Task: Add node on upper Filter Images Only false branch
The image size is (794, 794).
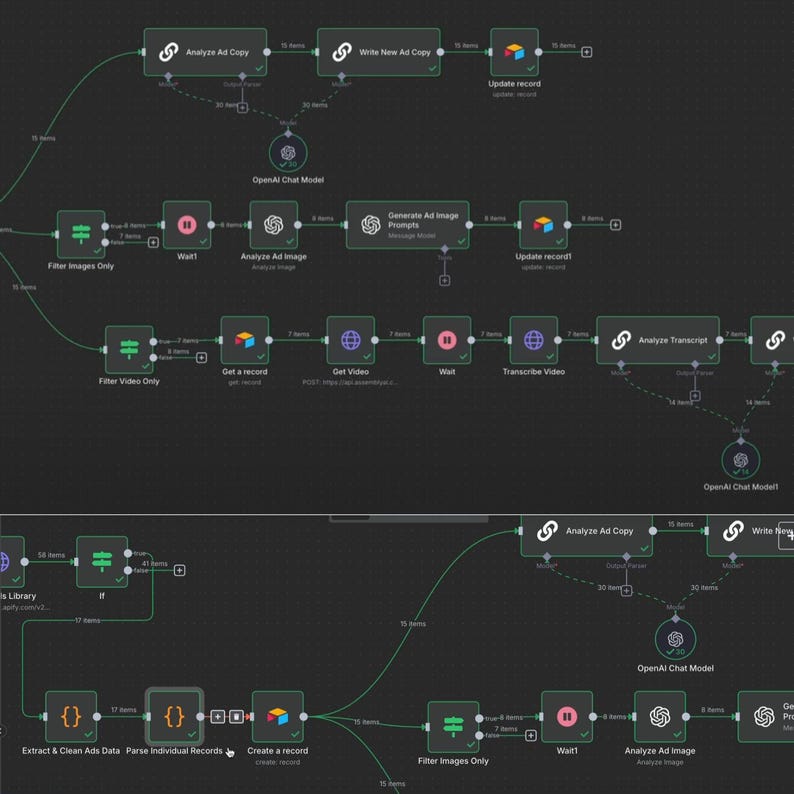Action: [x=153, y=243]
